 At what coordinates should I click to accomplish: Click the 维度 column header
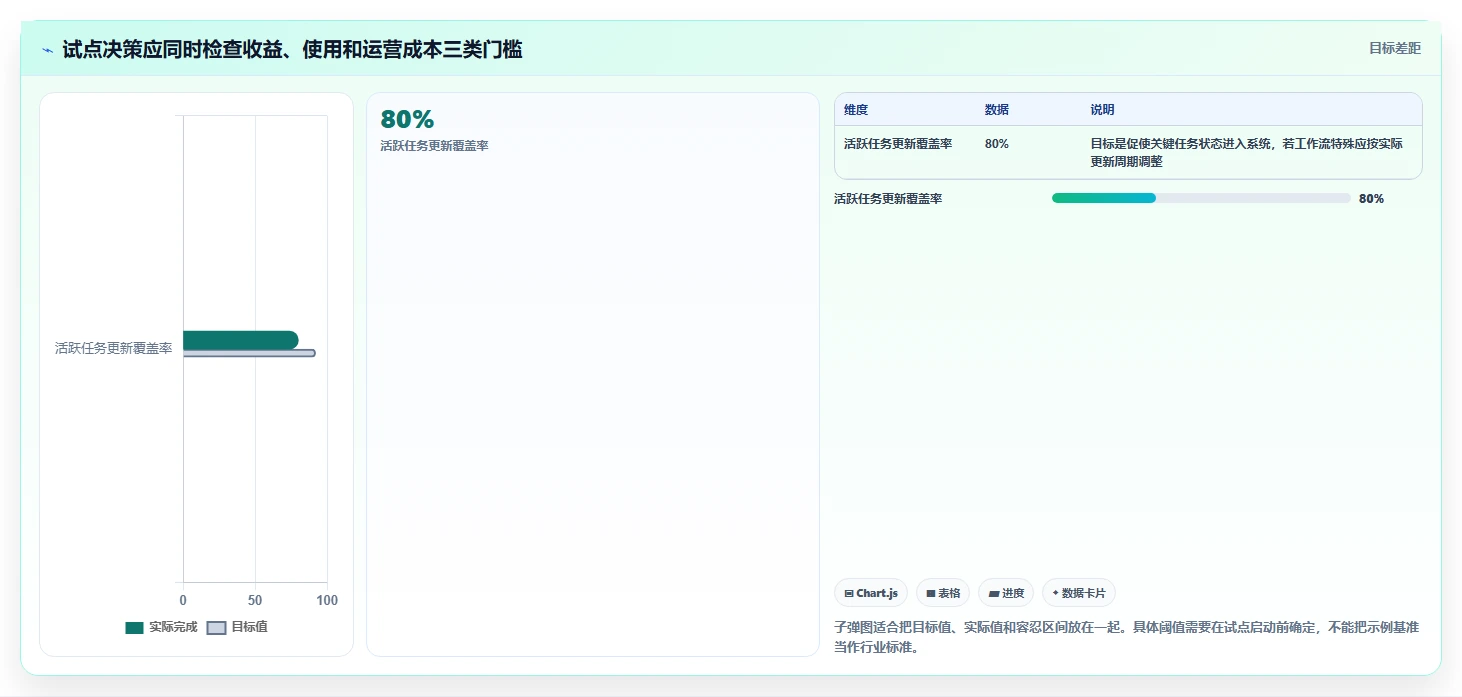[x=856, y=110]
